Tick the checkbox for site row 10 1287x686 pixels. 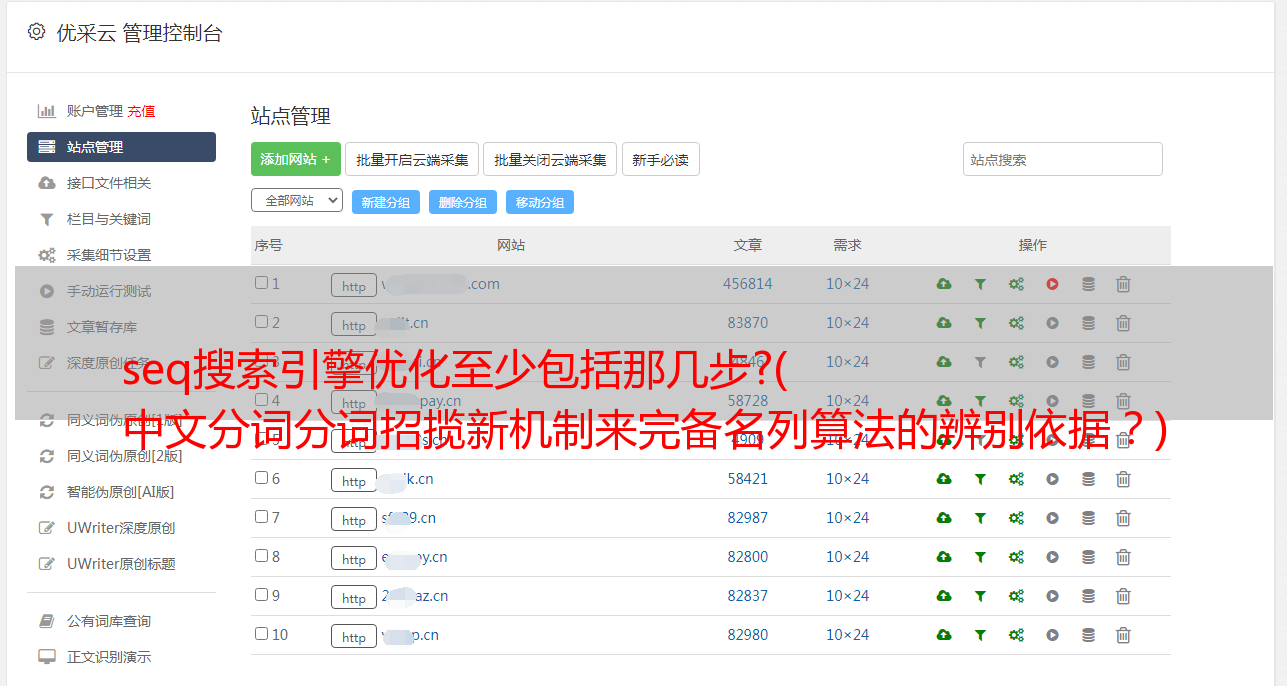point(261,634)
